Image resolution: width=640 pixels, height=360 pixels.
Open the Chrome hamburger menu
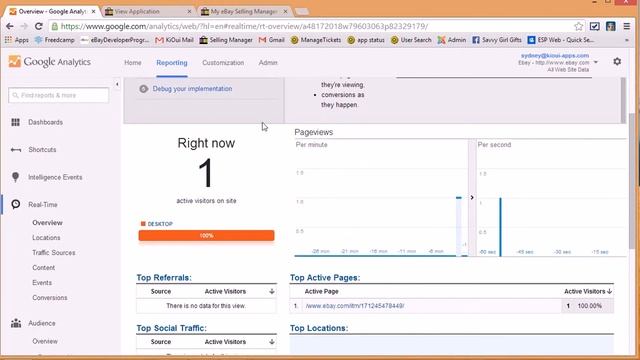tap(627, 27)
